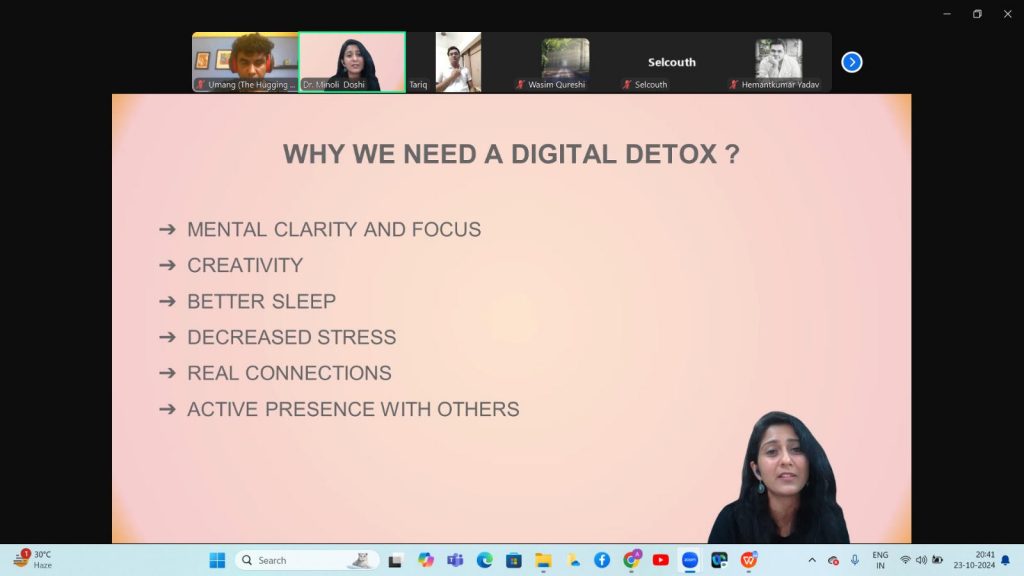The height and width of the screenshot is (576, 1024).
Task: Restore down the Zoom meeting window
Action: [x=977, y=14]
